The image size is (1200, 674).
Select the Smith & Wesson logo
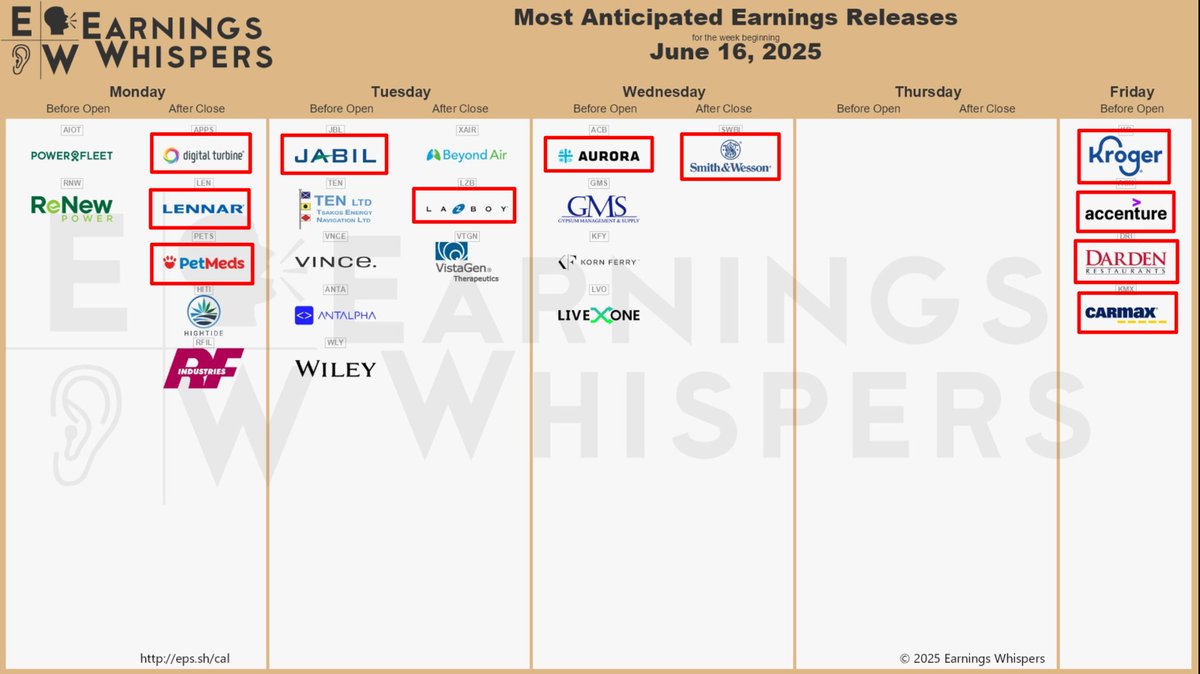coord(730,156)
